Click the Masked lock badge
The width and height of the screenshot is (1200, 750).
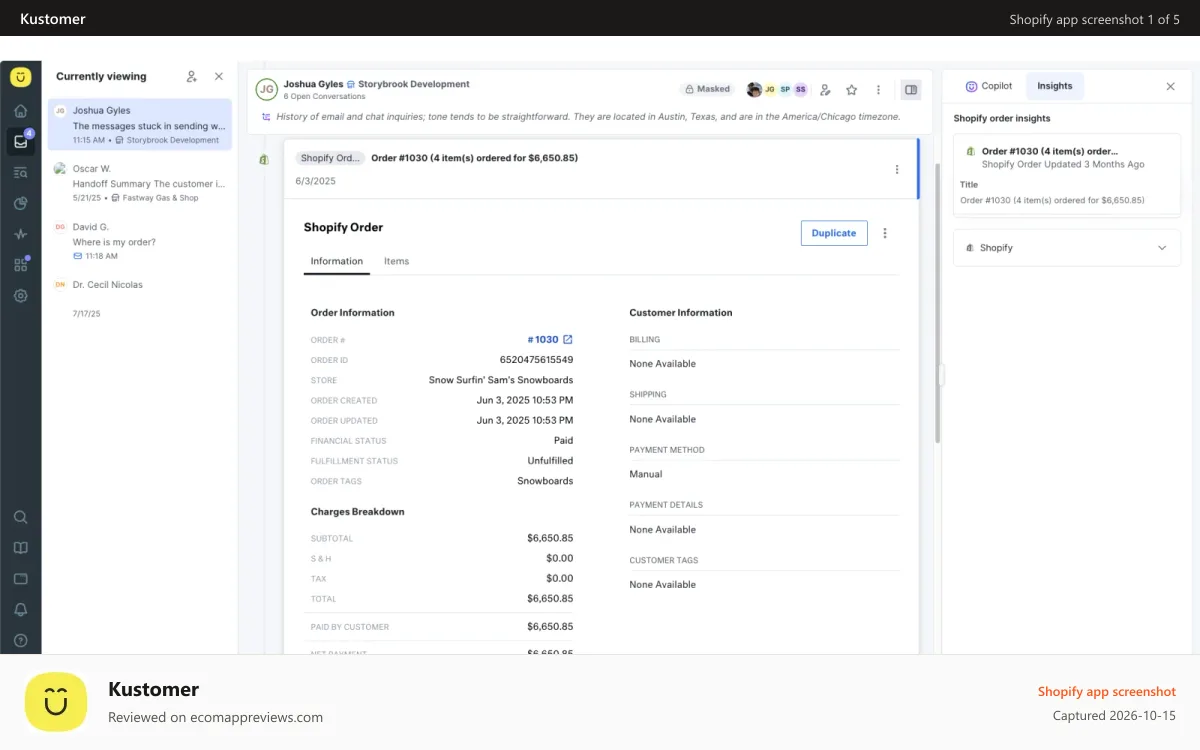(x=708, y=89)
